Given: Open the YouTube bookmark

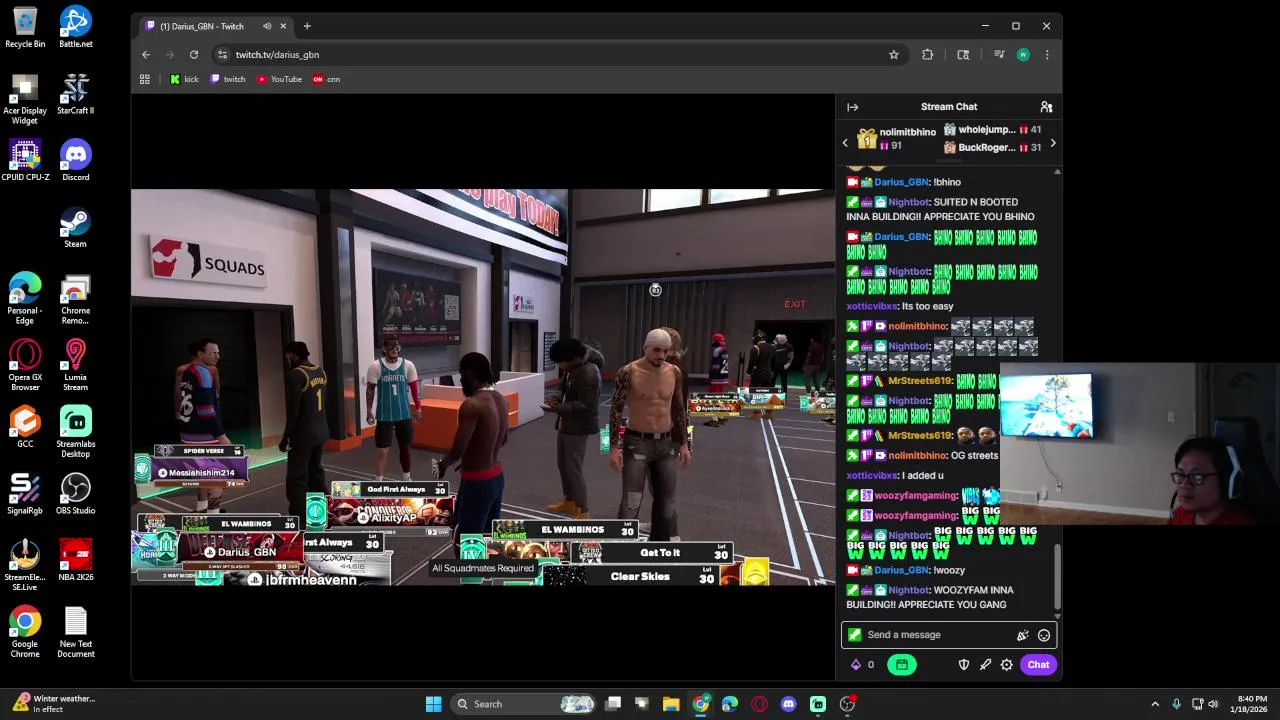Looking at the screenshot, I should 280,79.
